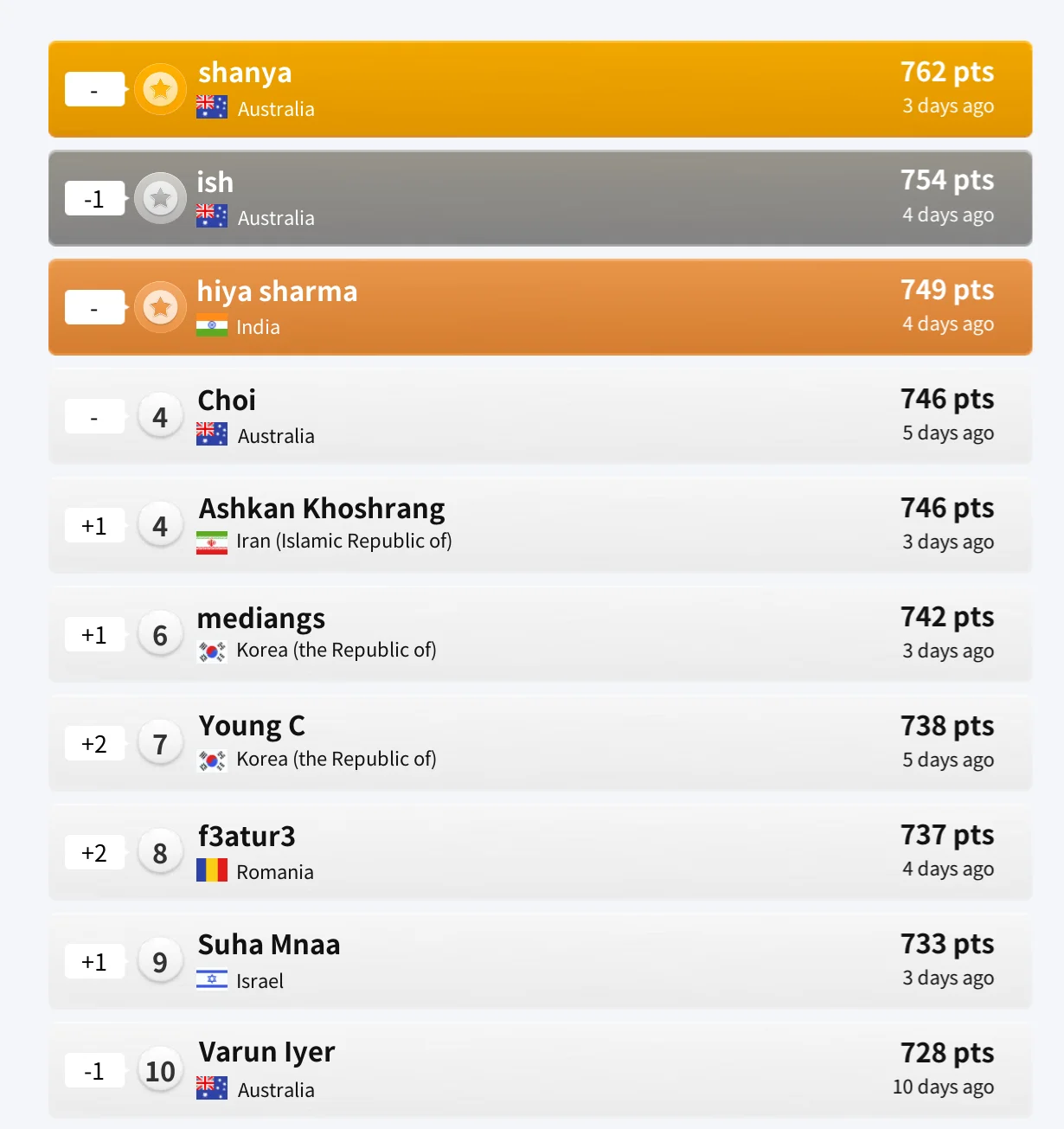
Task: Click the 762 pts score for shanya
Action: (947, 72)
